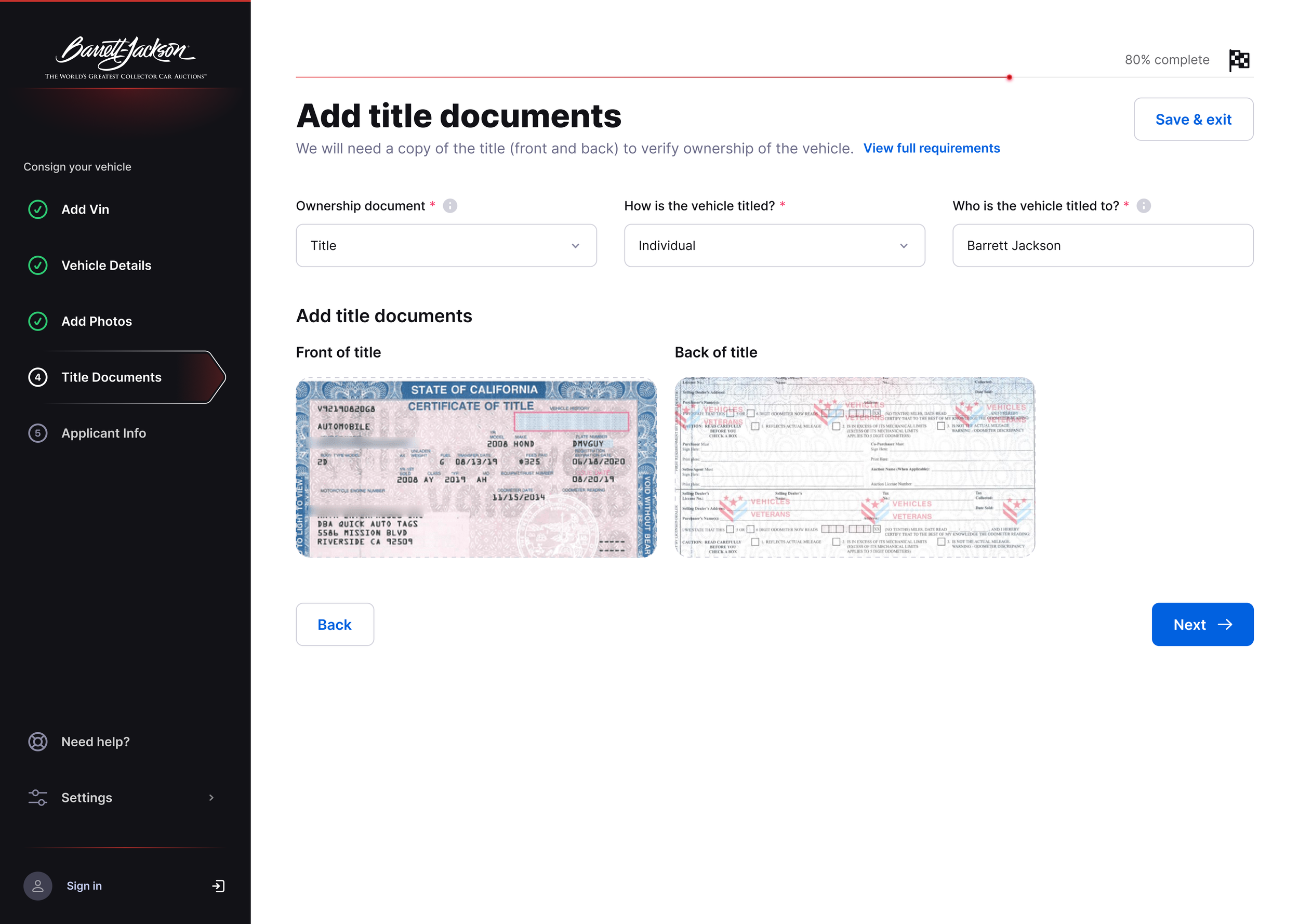
Task: Click the Next button
Action: (x=1202, y=624)
